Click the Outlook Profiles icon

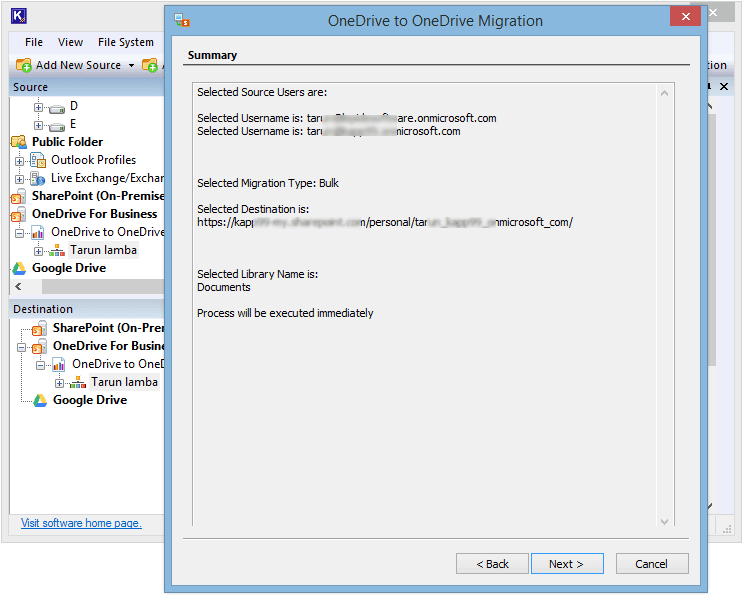[x=37, y=160]
